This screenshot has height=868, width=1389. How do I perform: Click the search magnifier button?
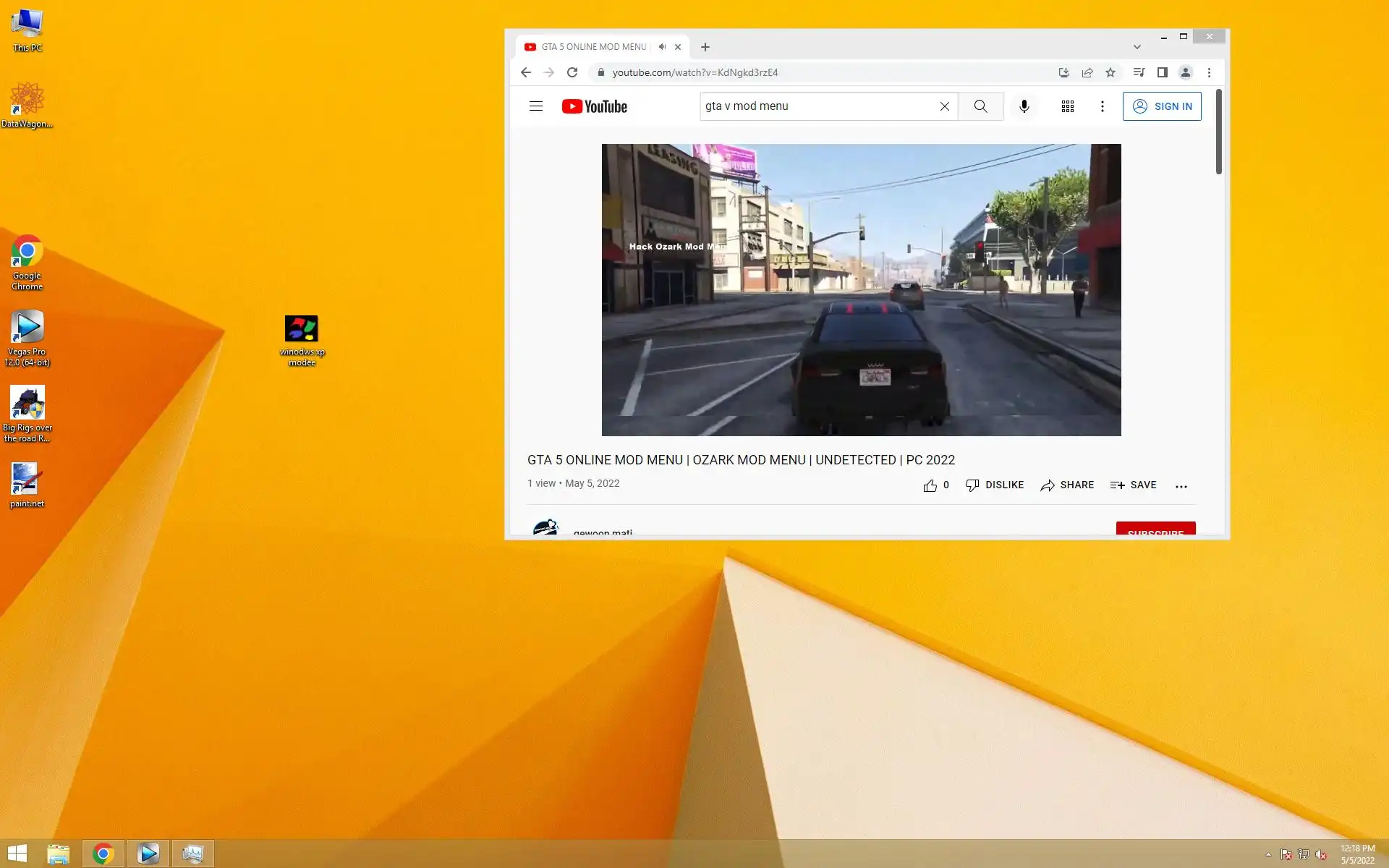coord(980,106)
